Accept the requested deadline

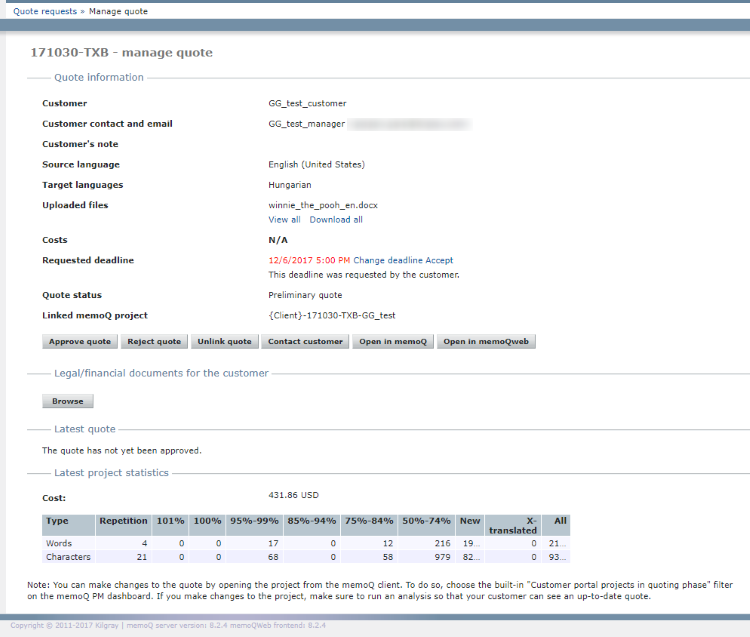click(x=439, y=260)
